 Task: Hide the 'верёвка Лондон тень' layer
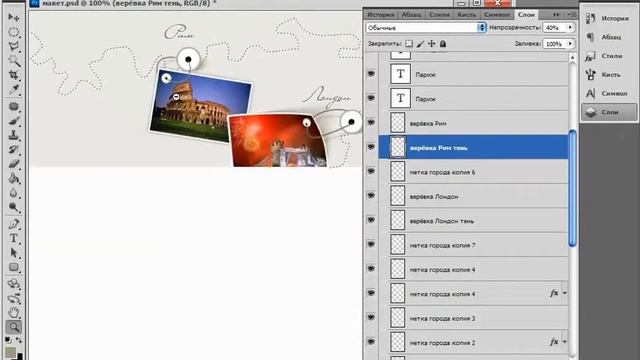(371, 220)
